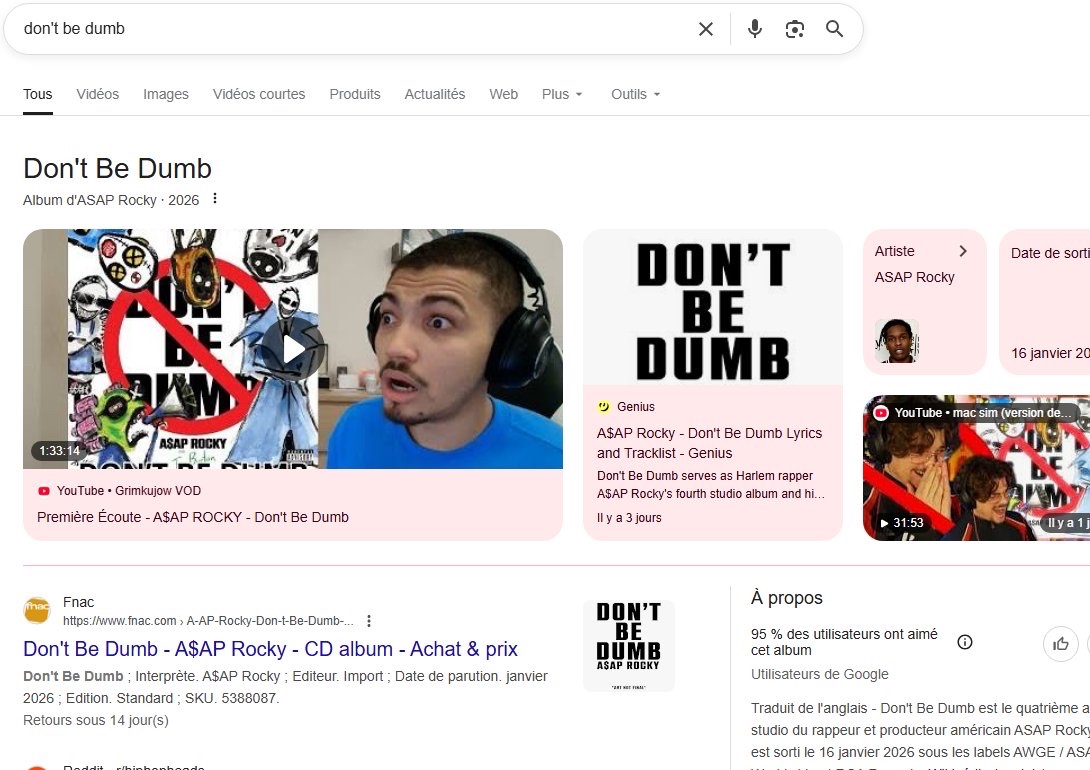Click the Fnac site favicon
Screen dimensions: 1090x770
click(37, 611)
